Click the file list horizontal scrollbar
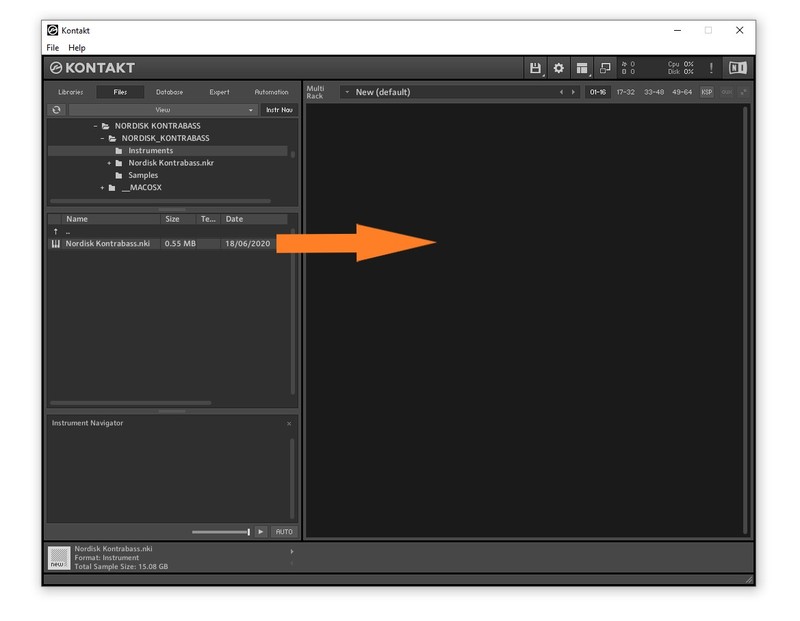Viewport: 800px width, 621px height. click(x=131, y=403)
